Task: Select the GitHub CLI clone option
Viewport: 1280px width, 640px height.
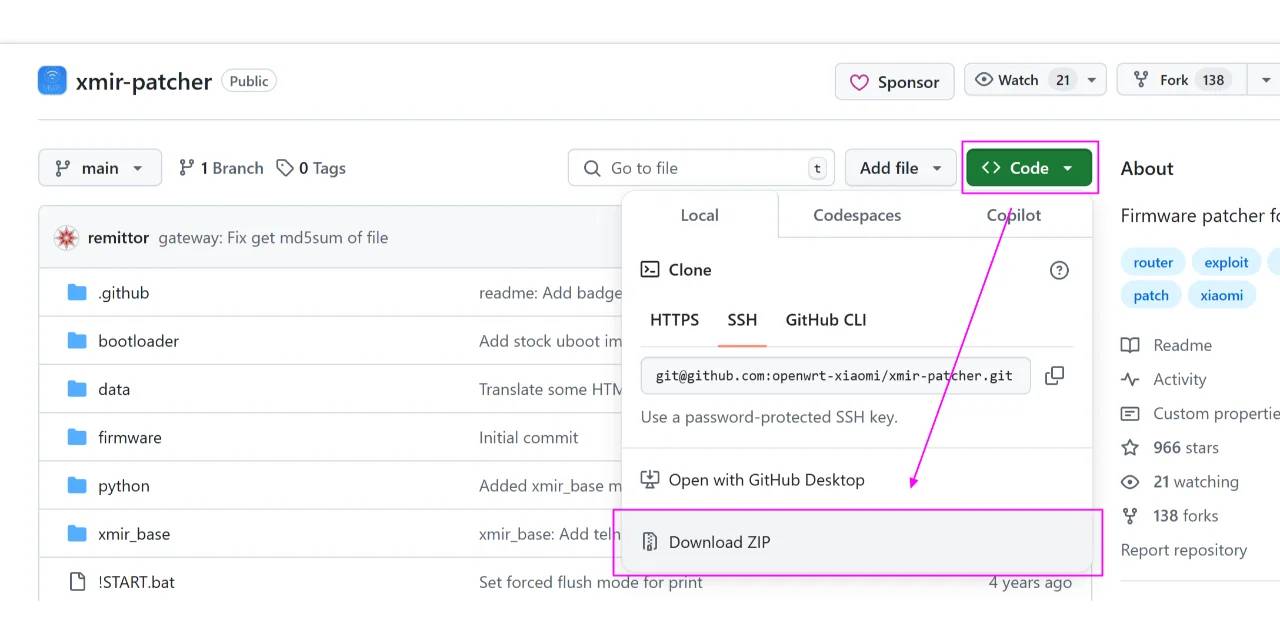Action: (826, 320)
